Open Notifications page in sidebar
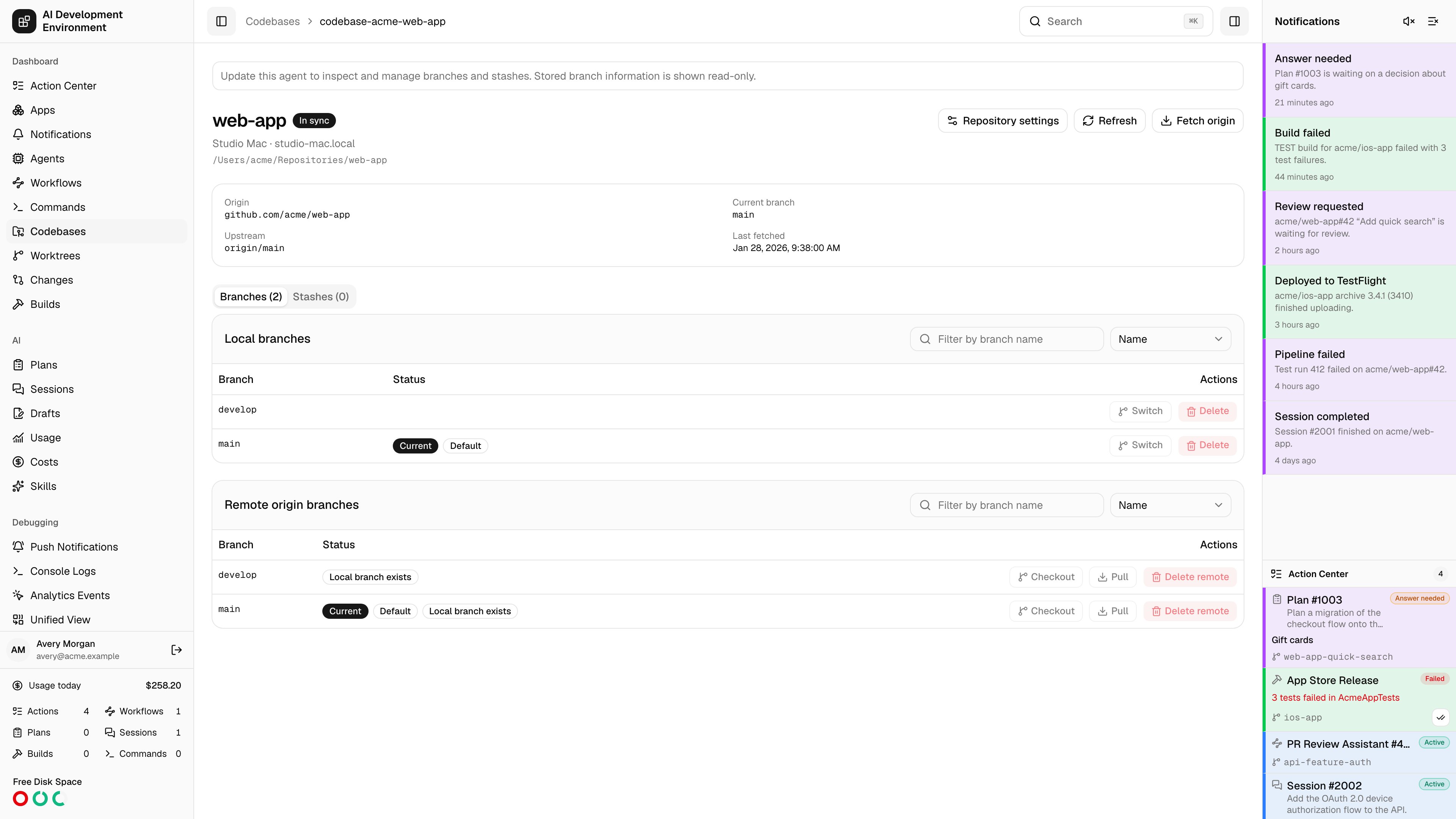The image size is (1456, 819). click(x=97, y=135)
